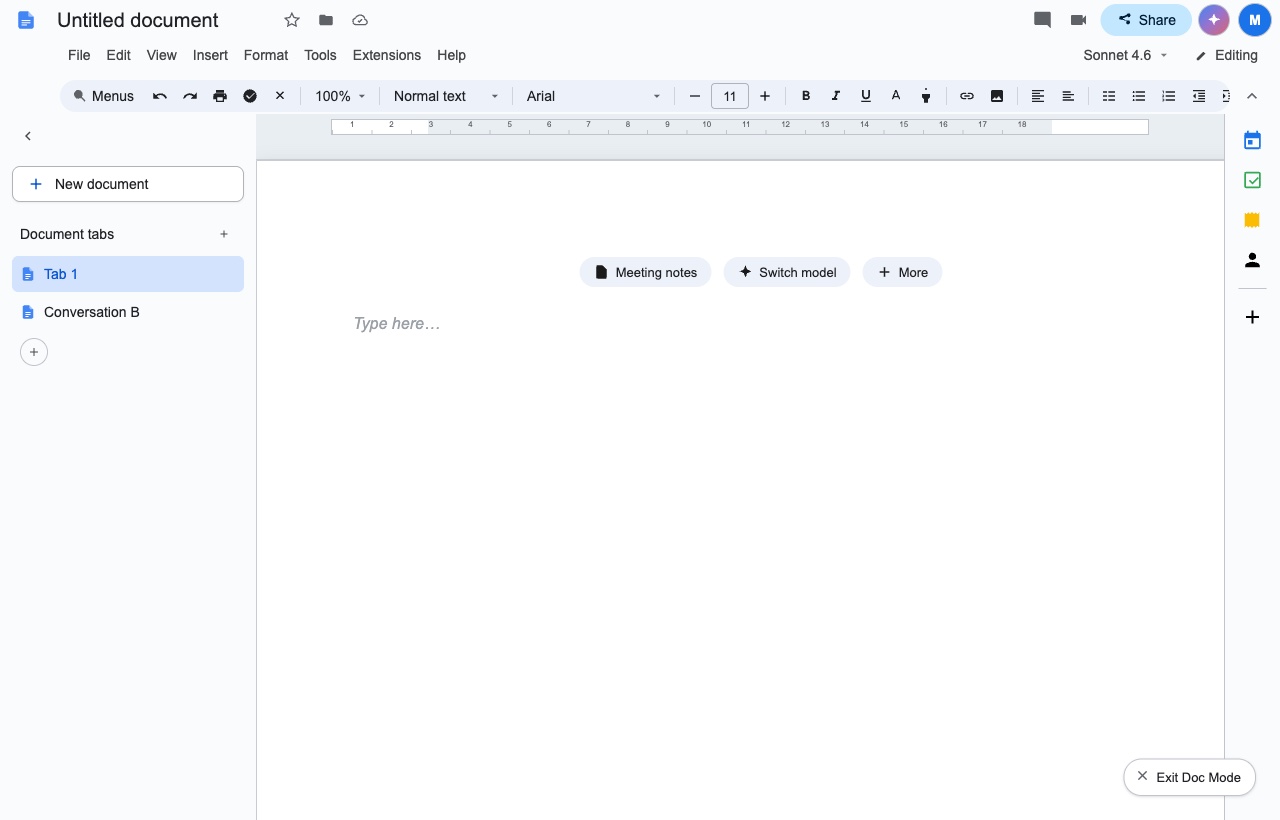Open the Extensions menu
Viewport: 1280px width, 820px height.
pyautogui.click(x=387, y=55)
